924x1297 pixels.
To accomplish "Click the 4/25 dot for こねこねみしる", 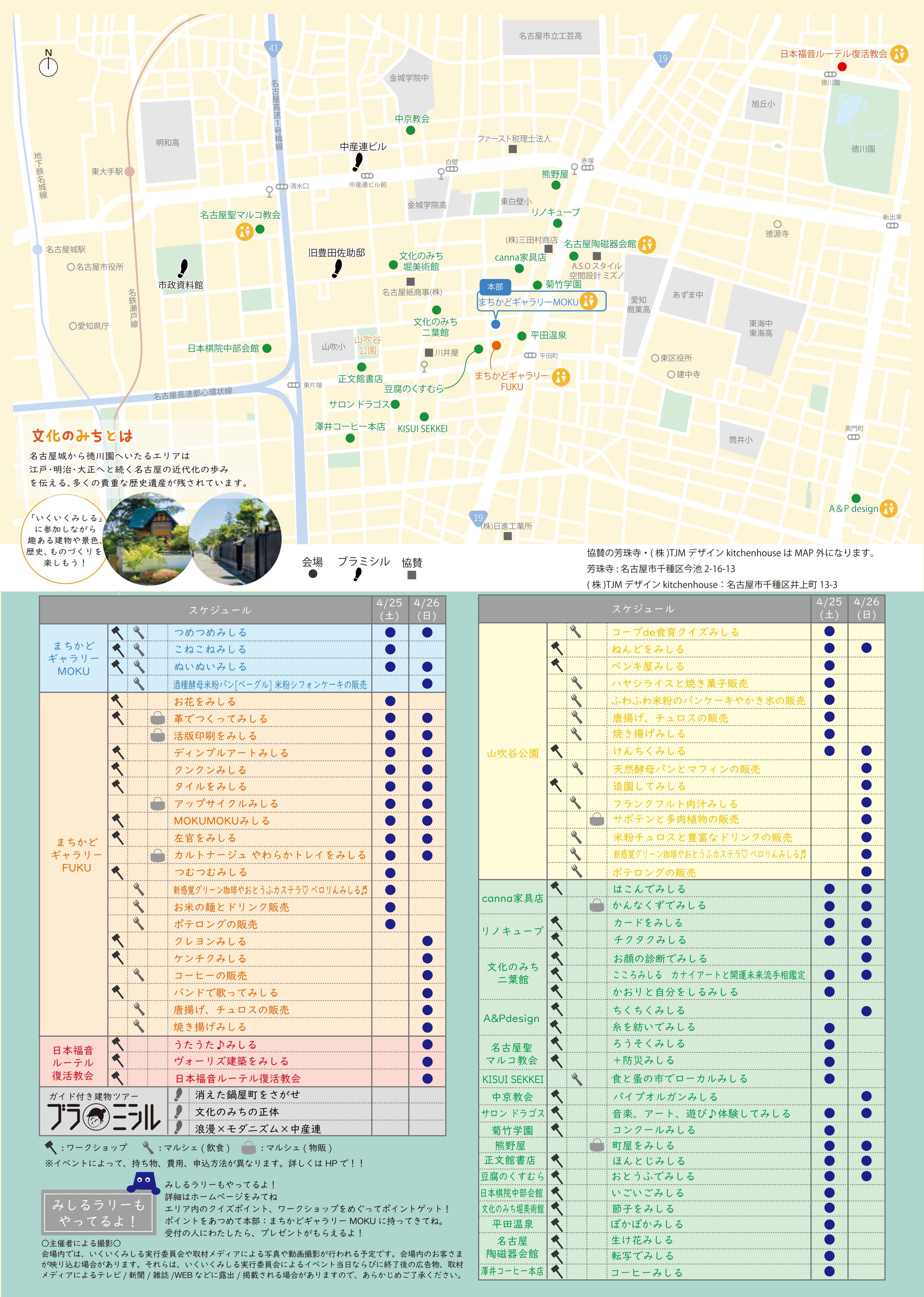I will [x=390, y=649].
